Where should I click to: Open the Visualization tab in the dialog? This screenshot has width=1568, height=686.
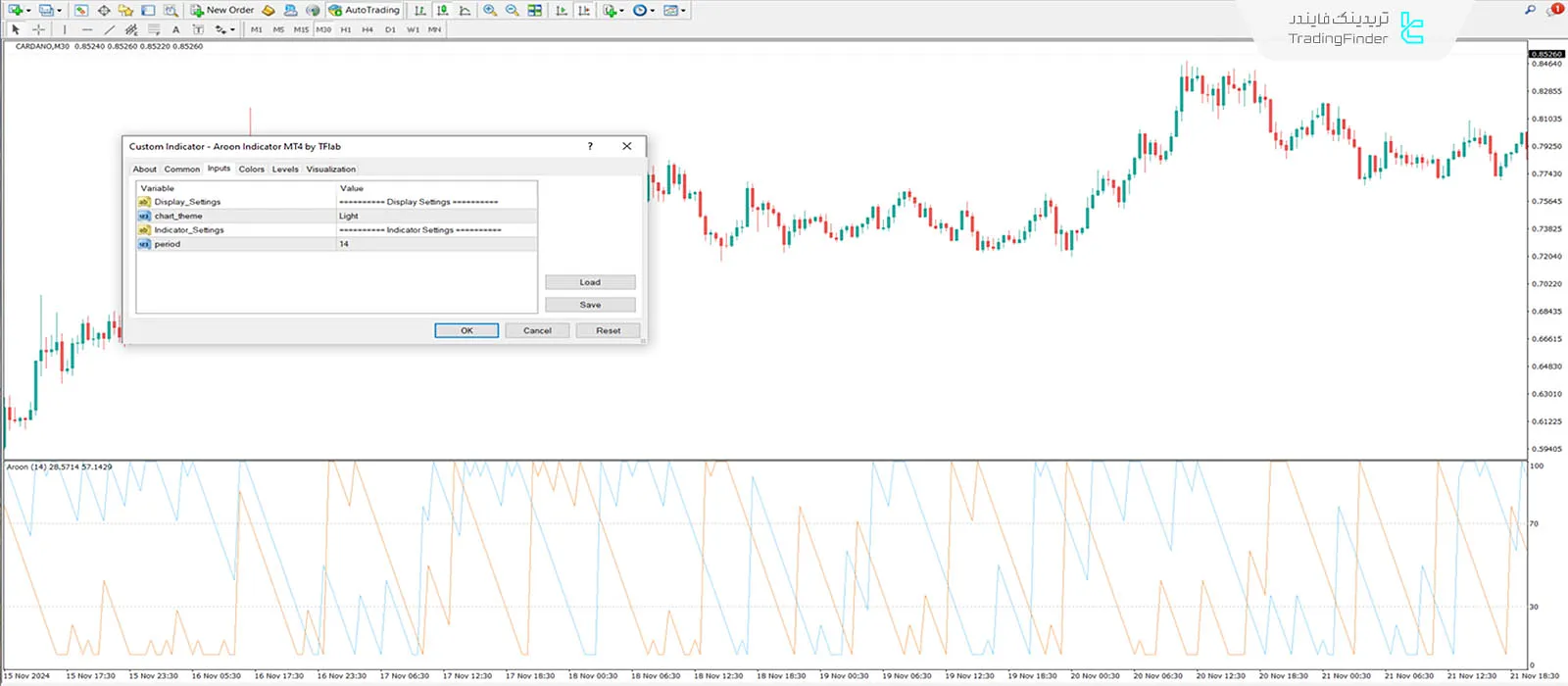pyautogui.click(x=330, y=169)
